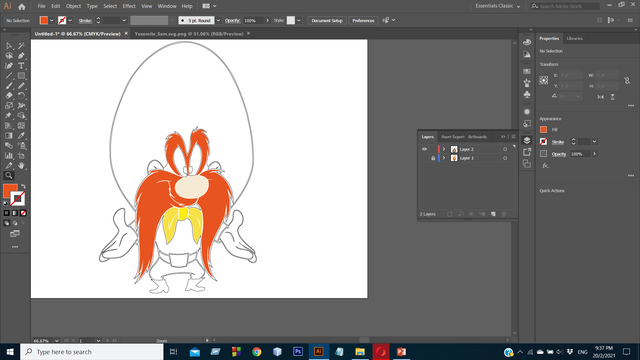The width and height of the screenshot is (640, 360).
Task: Open Layers panel options menu
Action: pos(513,137)
